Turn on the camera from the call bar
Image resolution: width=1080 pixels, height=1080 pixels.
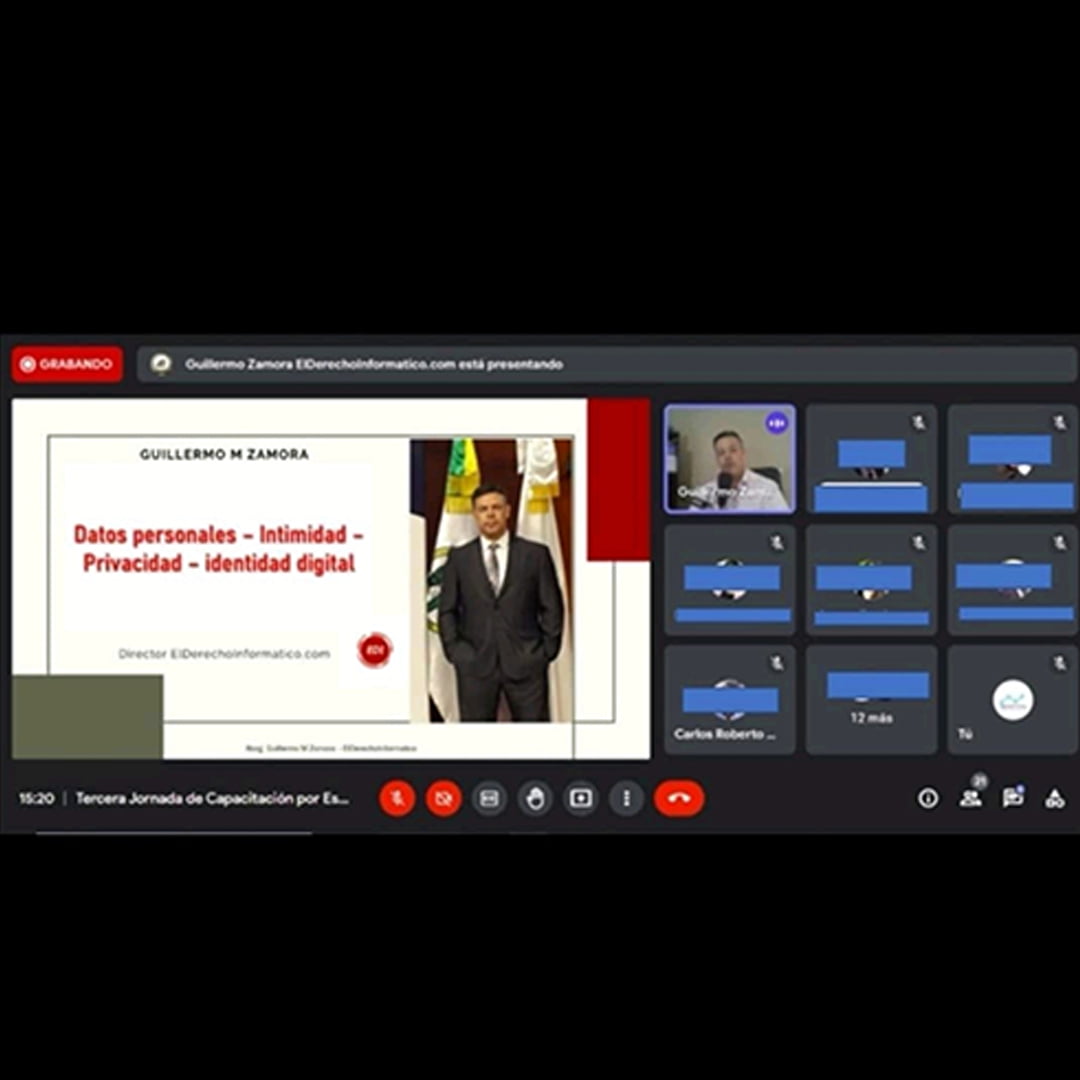click(x=443, y=798)
